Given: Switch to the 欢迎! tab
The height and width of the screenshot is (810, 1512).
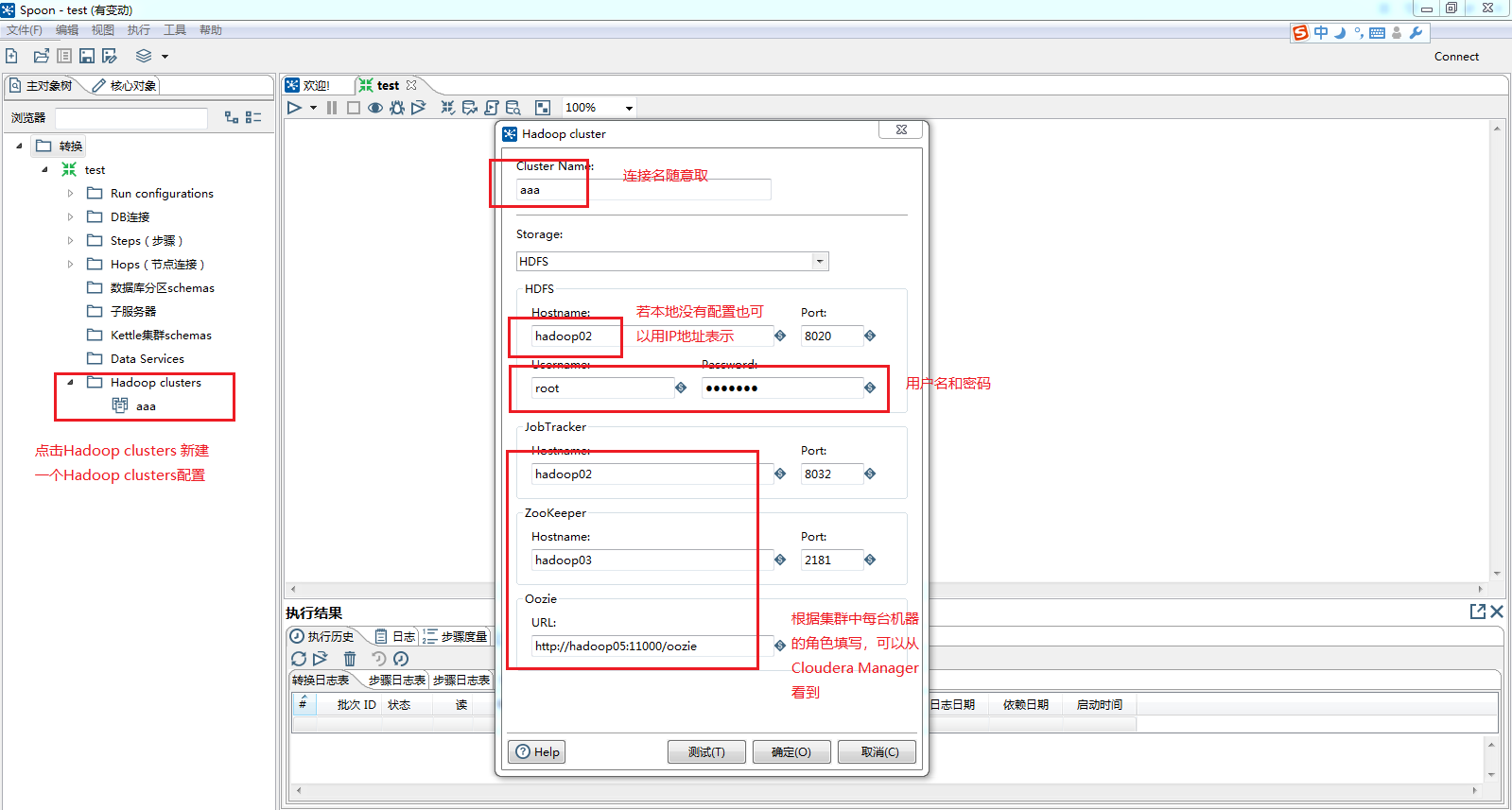Looking at the screenshot, I should [308, 85].
